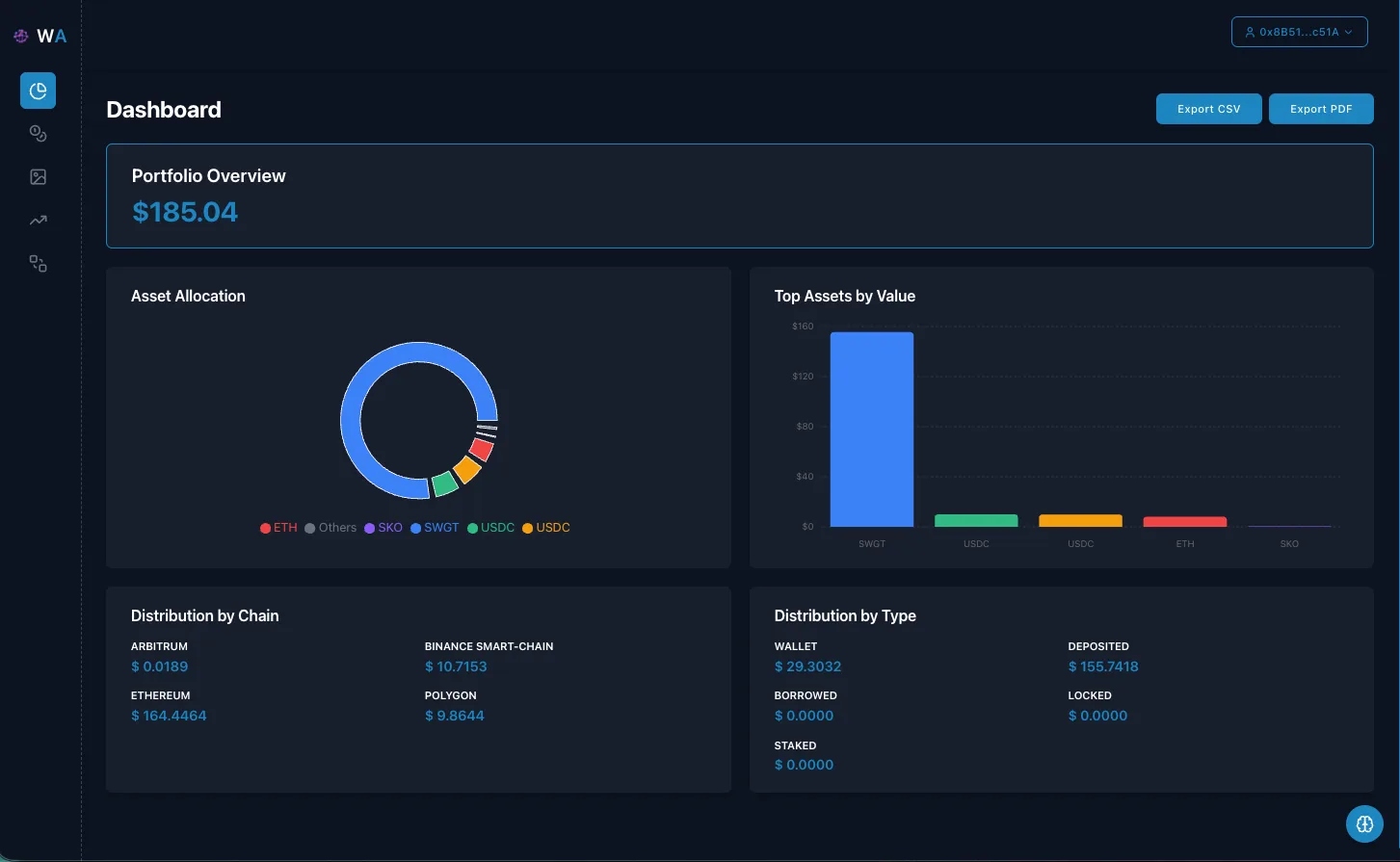Click the Export CSV button

pyautogui.click(x=1208, y=109)
